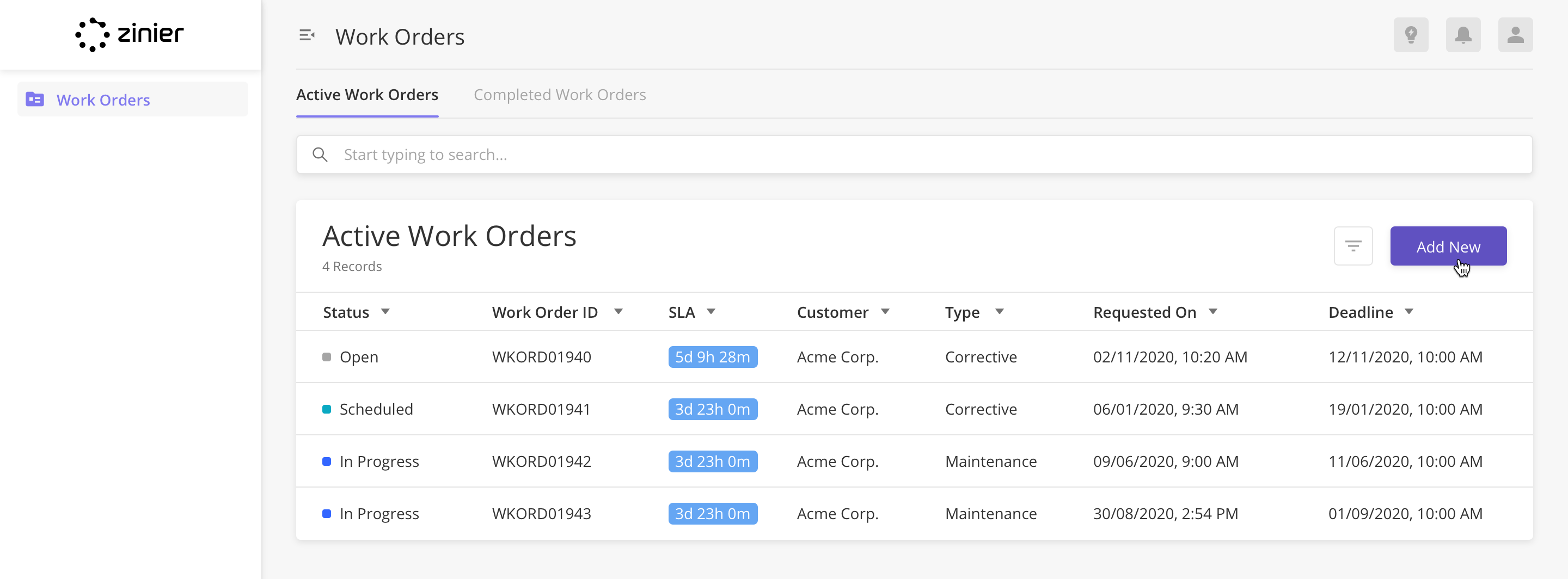Click the Open status text
This screenshot has width=1568, height=579.
click(x=359, y=358)
